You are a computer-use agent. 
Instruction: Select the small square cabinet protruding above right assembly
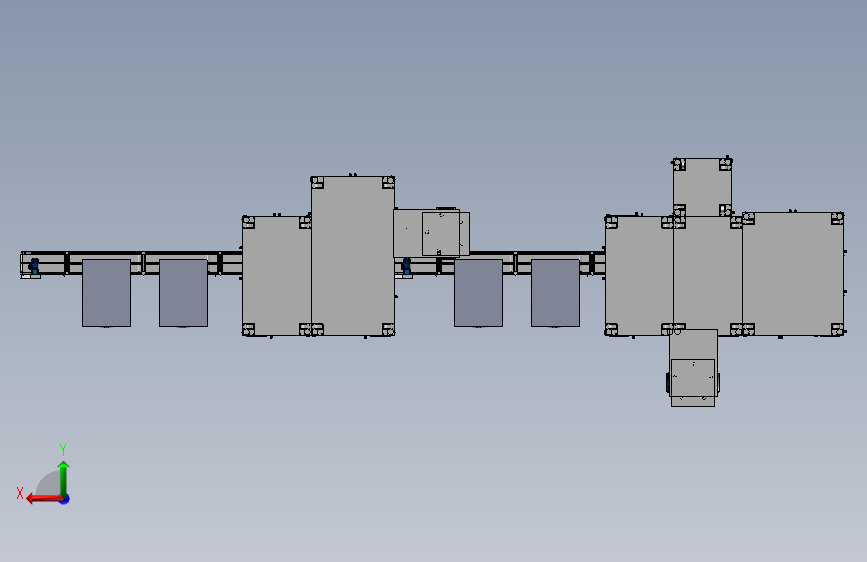pyautogui.click(x=702, y=187)
